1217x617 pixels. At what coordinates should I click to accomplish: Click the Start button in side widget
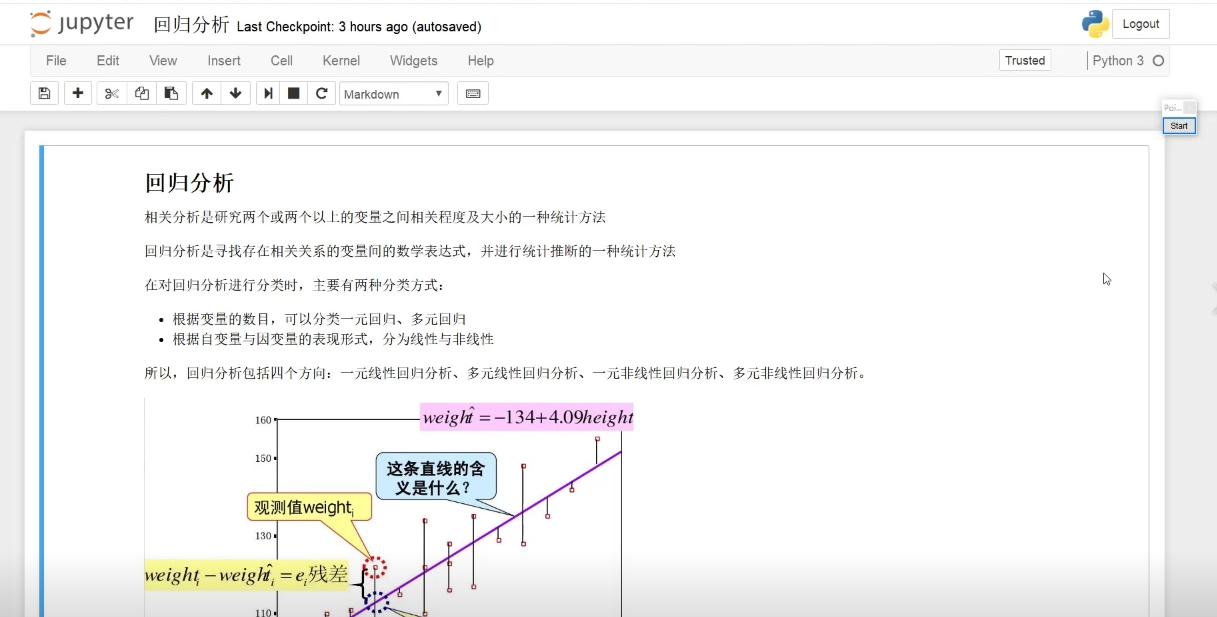(x=1179, y=126)
